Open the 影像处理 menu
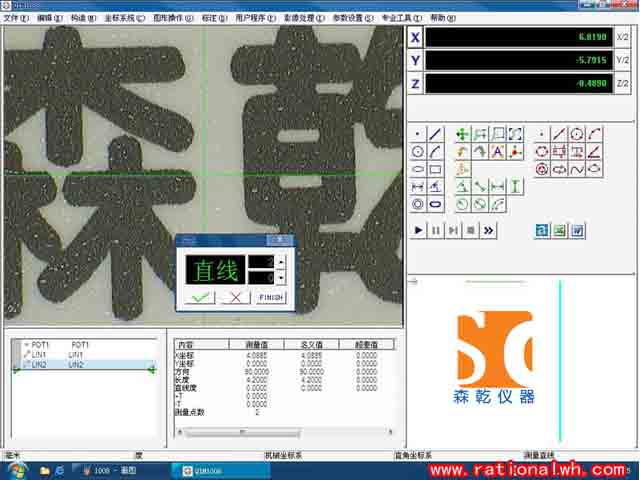This screenshot has height=480, width=640. (x=304, y=18)
